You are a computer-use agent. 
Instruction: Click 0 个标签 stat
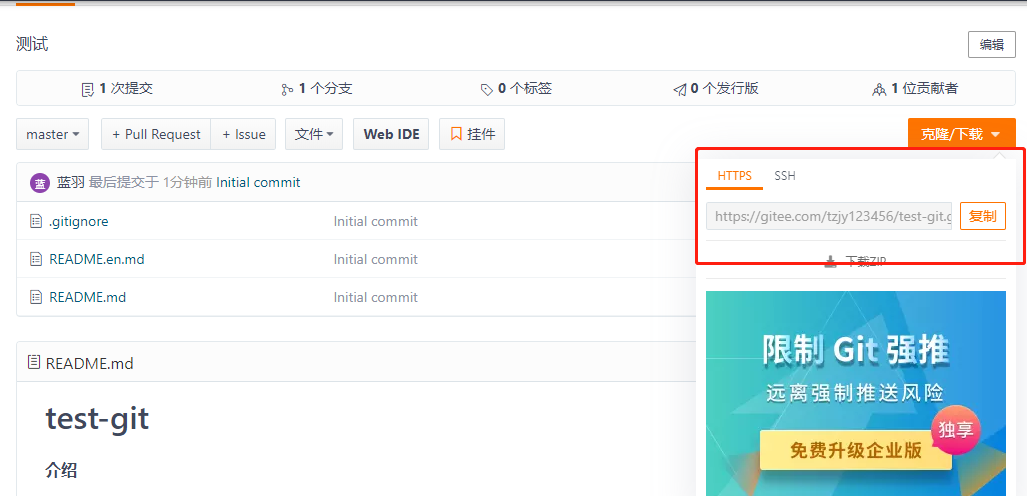(x=516, y=89)
